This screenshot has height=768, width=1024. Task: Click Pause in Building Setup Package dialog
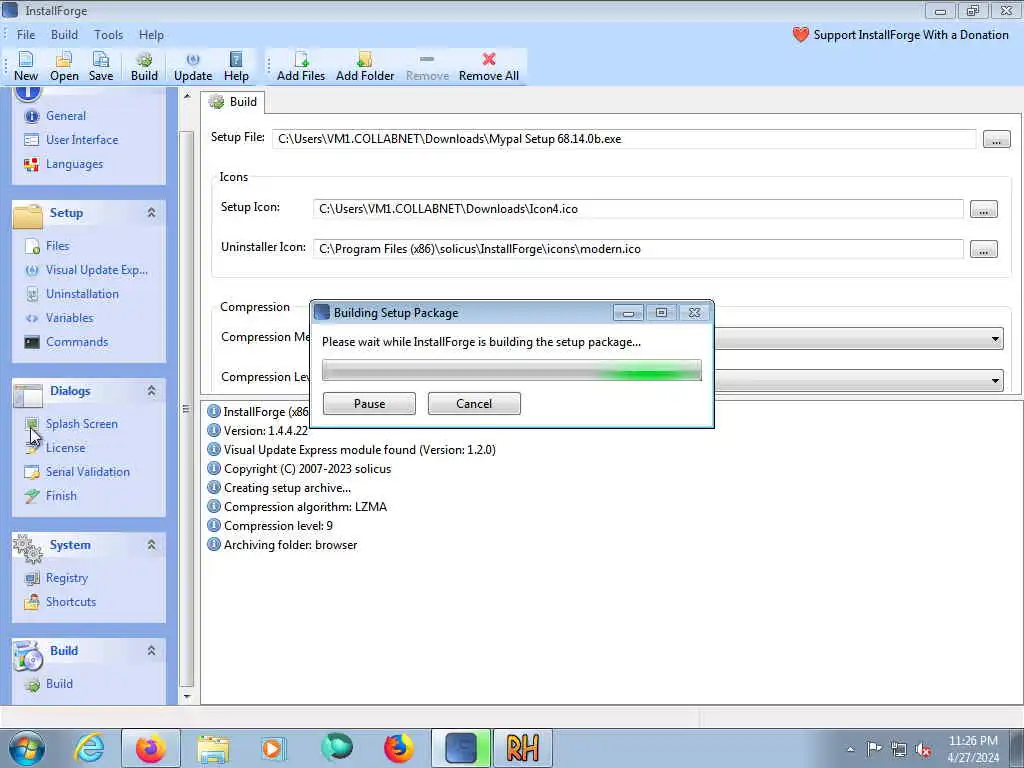click(x=369, y=404)
